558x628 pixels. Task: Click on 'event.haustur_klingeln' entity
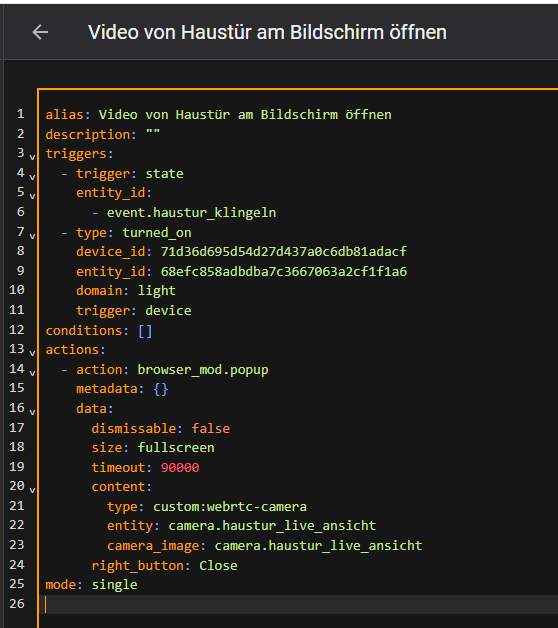(x=191, y=212)
